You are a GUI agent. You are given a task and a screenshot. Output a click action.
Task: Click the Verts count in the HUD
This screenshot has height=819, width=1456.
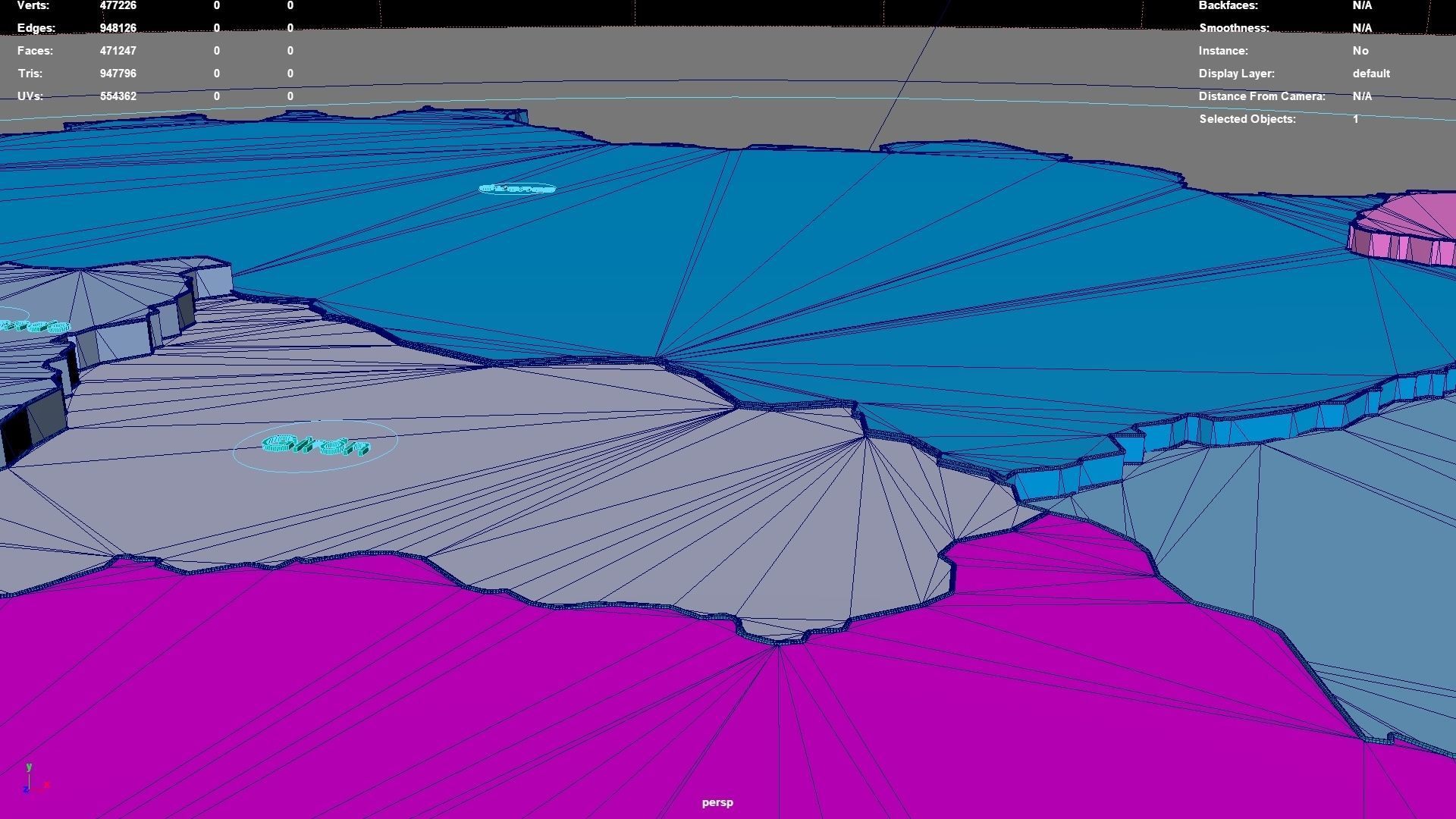[x=118, y=5]
